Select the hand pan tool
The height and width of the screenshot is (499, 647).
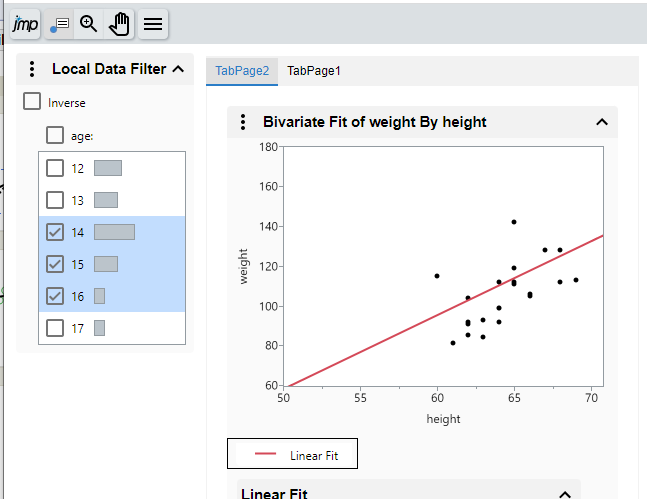(x=120, y=23)
